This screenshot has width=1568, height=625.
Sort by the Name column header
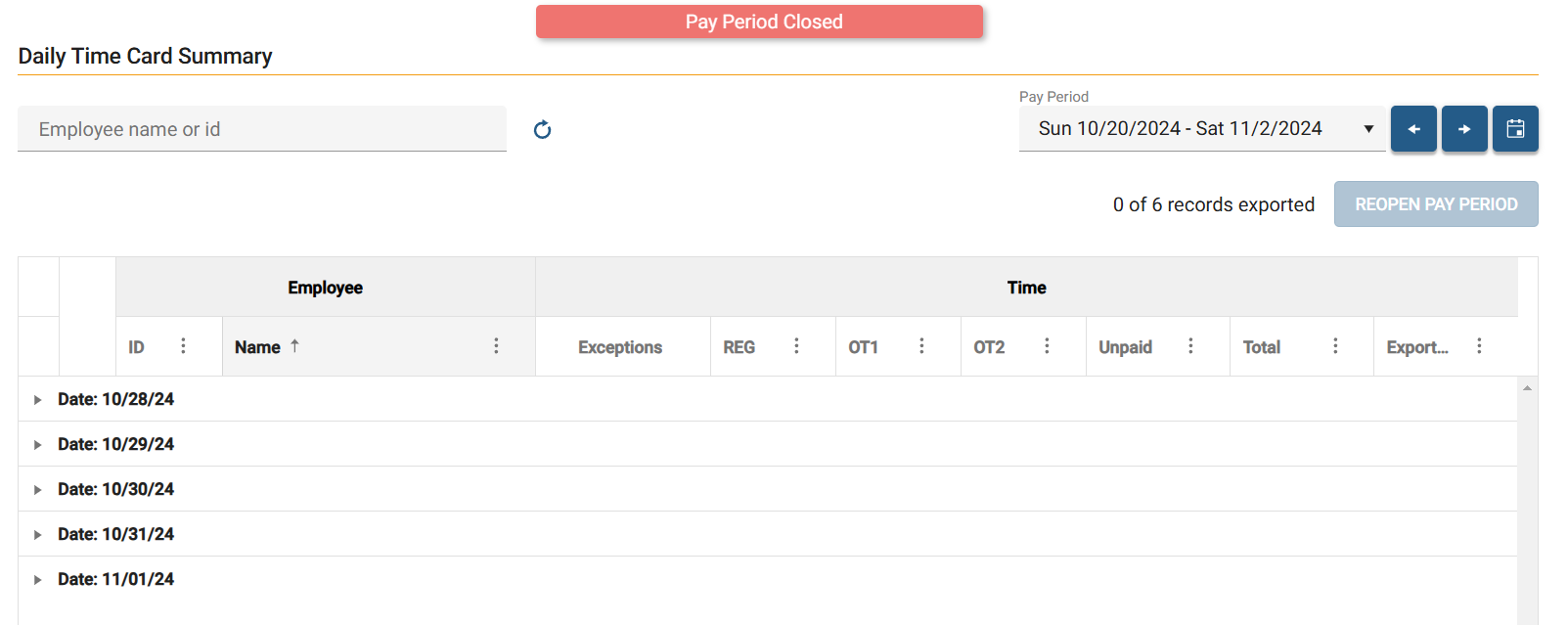[x=257, y=347]
